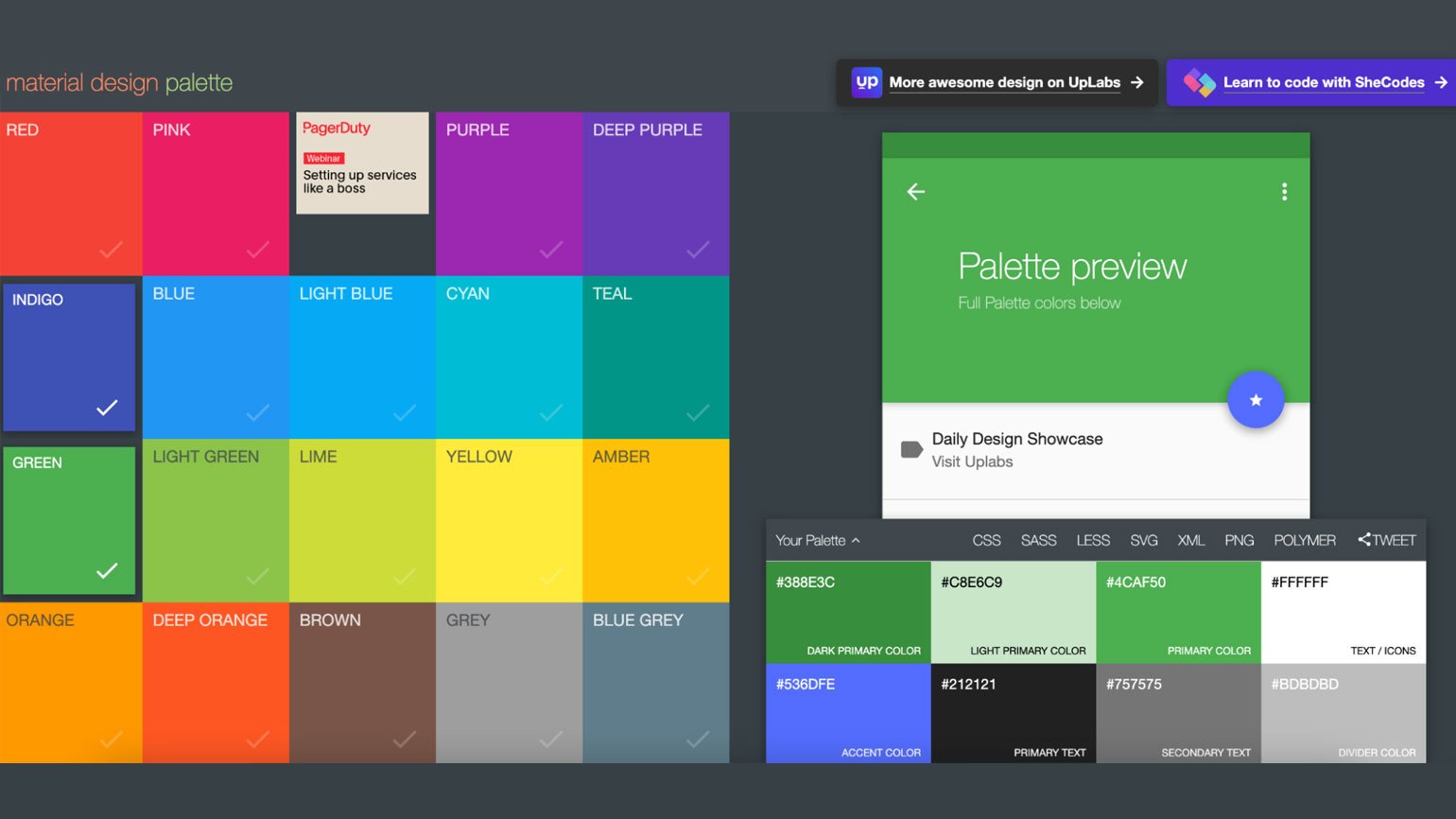Click the Visit Uplabs text

[x=972, y=462]
